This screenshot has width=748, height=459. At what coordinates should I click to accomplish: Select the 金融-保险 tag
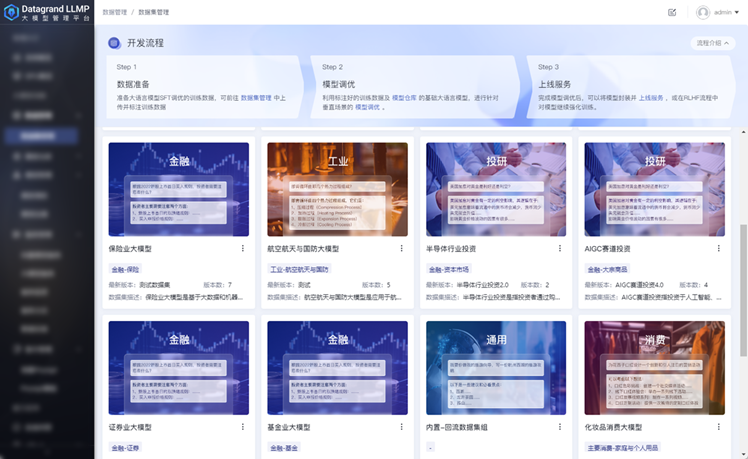point(126,269)
